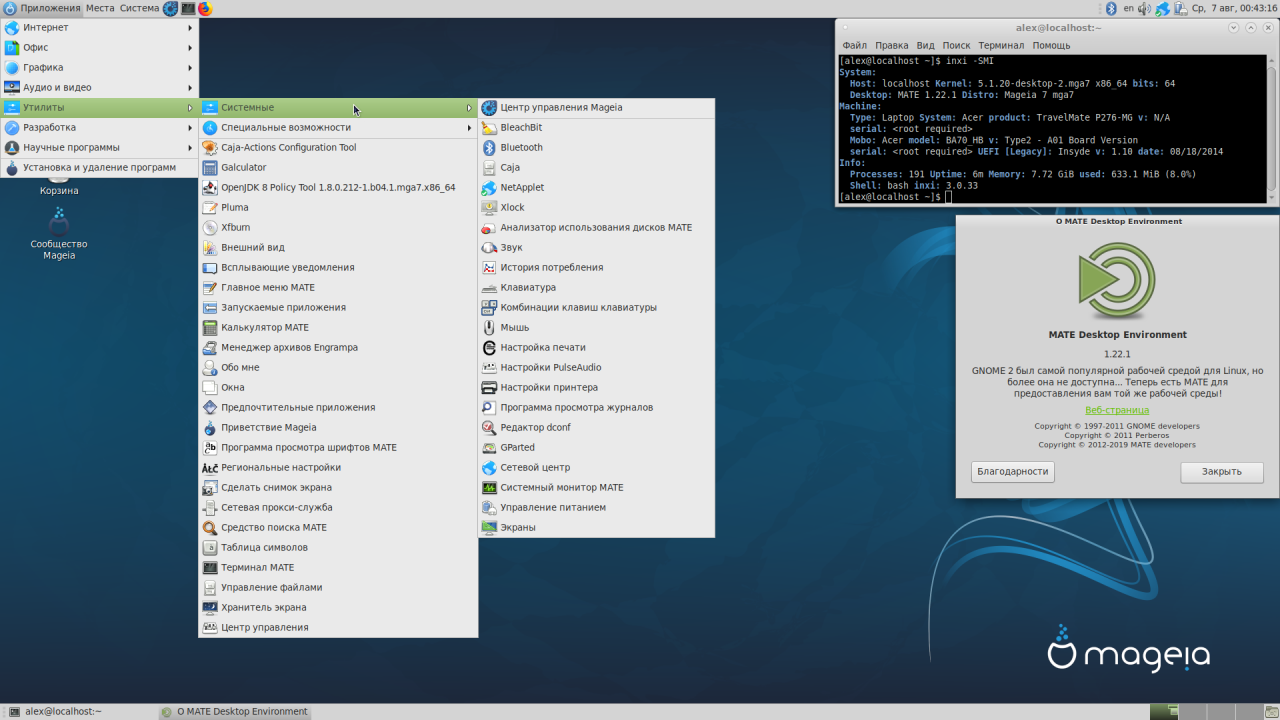The width and height of the screenshot is (1280, 720).
Task: Click the Закрыть button in About dialog
Action: [x=1222, y=472]
